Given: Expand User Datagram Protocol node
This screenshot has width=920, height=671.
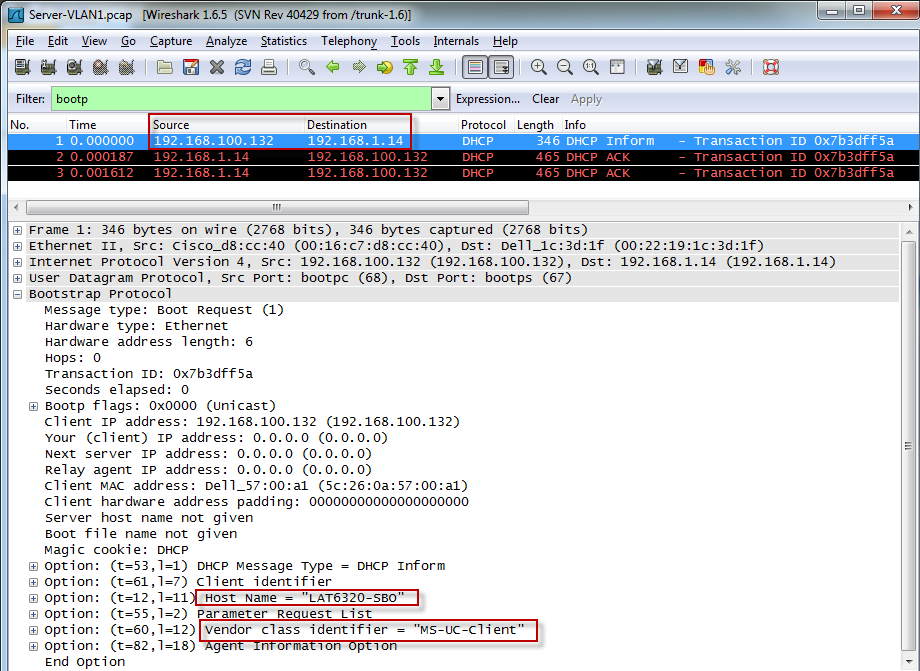Looking at the screenshot, I should pyautogui.click(x=18, y=278).
